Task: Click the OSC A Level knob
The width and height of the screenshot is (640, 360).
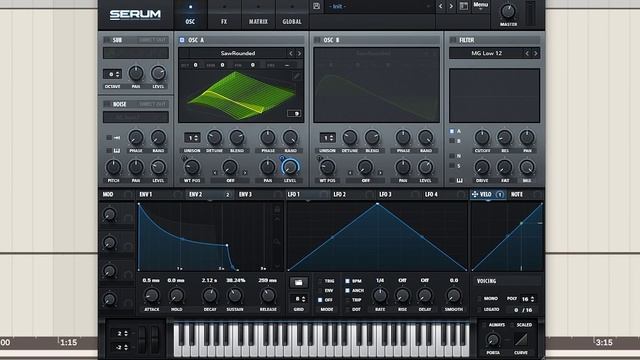Action: pyautogui.click(x=290, y=167)
